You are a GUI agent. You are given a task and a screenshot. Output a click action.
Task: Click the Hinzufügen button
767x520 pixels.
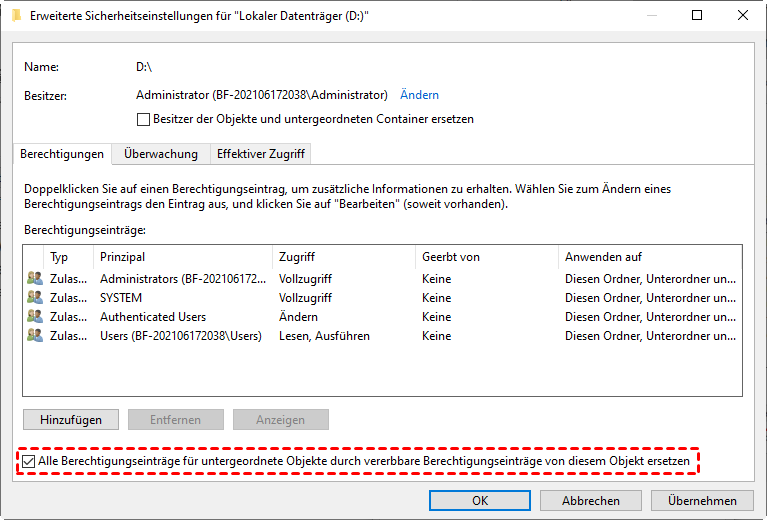(71, 420)
